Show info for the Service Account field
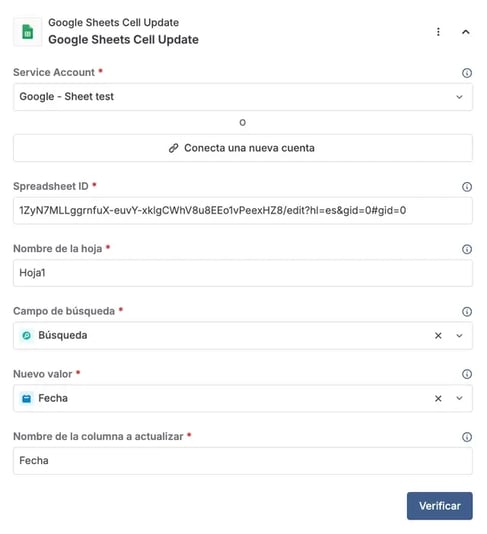The width and height of the screenshot is (487, 534). click(x=467, y=73)
